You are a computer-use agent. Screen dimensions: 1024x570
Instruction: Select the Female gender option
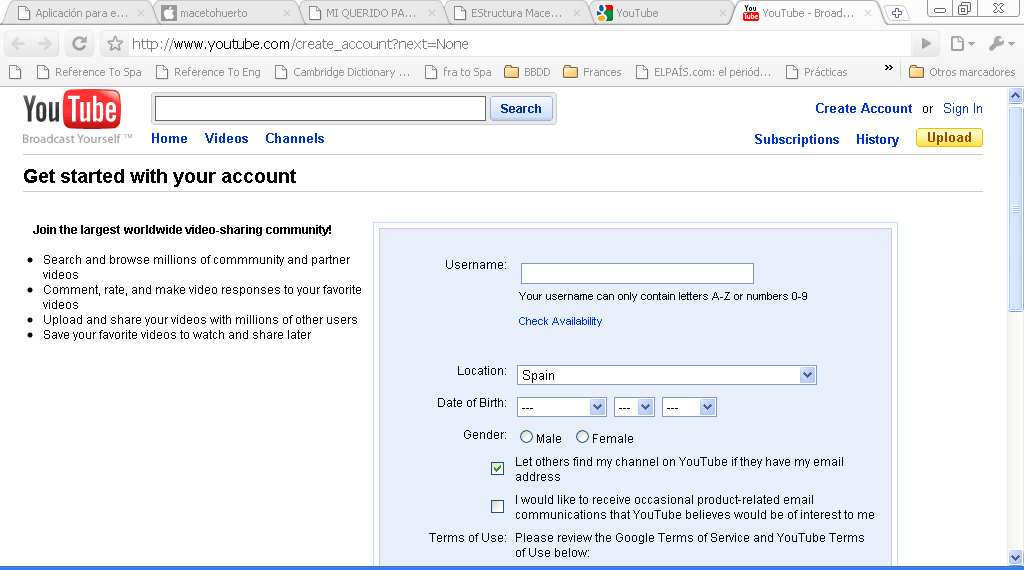point(582,437)
